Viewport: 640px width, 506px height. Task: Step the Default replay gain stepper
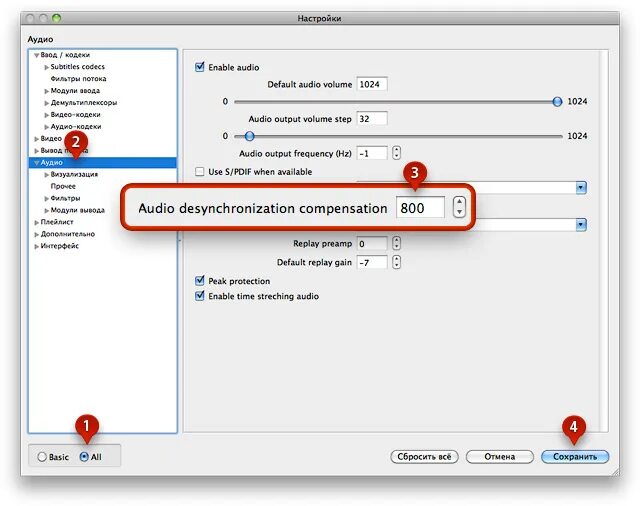pyautogui.click(x=396, y=262)
